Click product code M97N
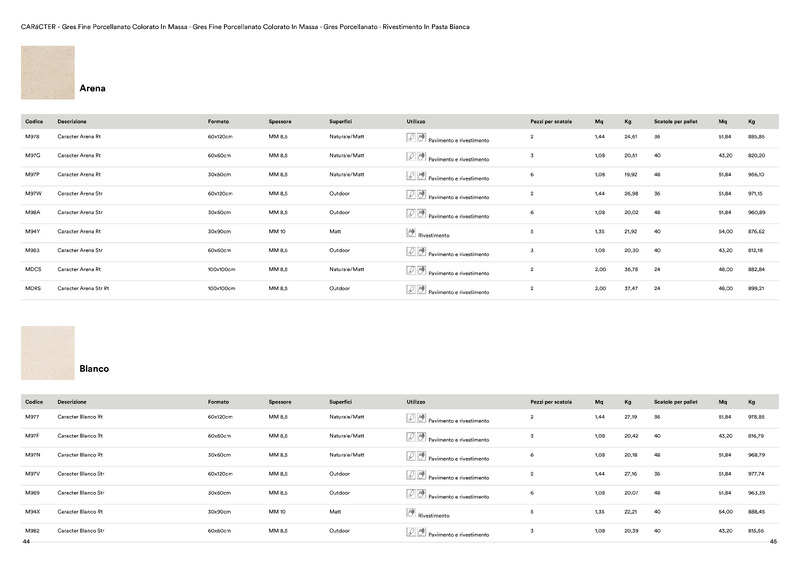 click(33, 455)
